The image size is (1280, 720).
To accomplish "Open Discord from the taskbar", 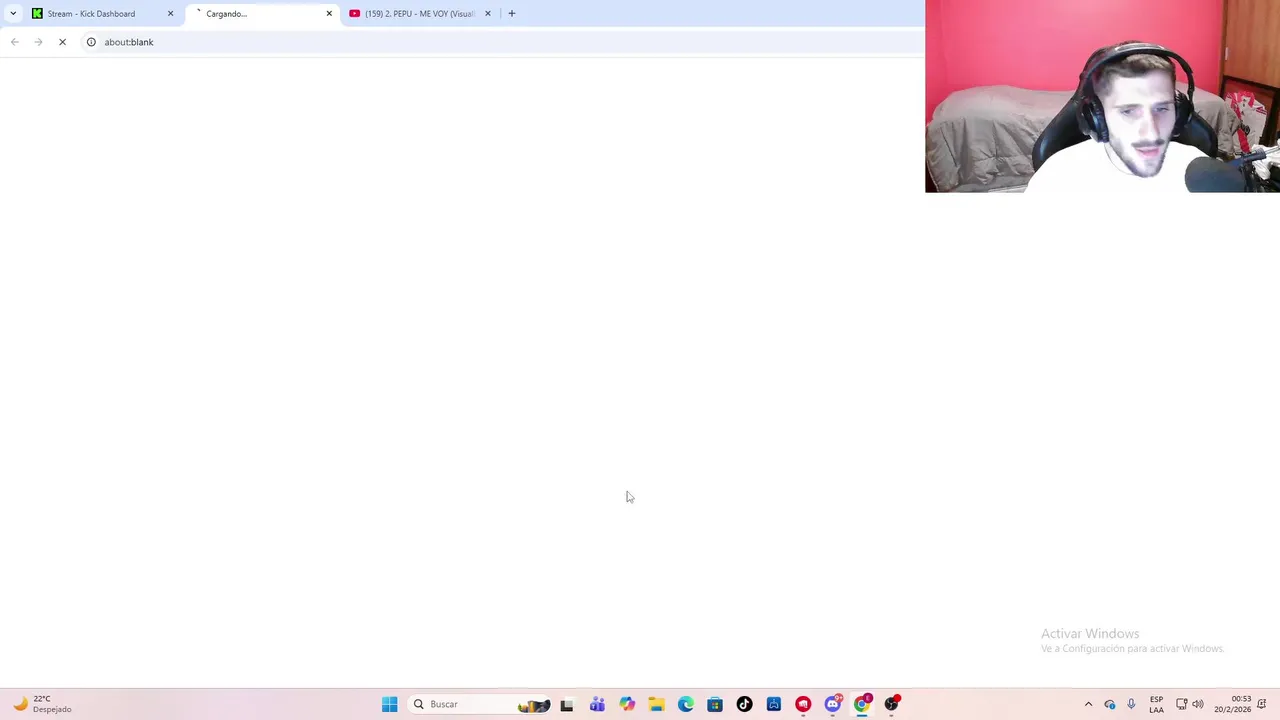I will pos(833,704).
